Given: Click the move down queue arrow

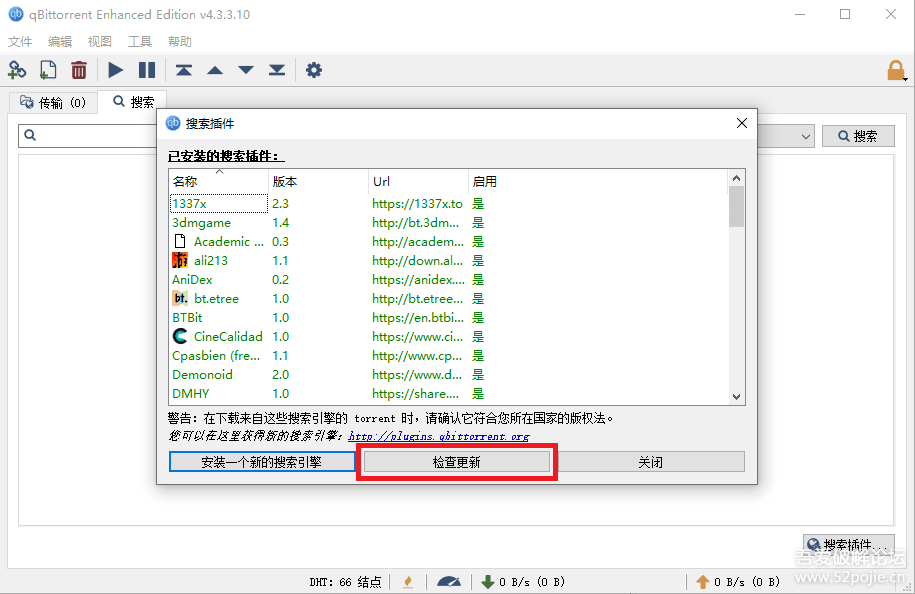Looking at the screenshot, I should 246,71.
